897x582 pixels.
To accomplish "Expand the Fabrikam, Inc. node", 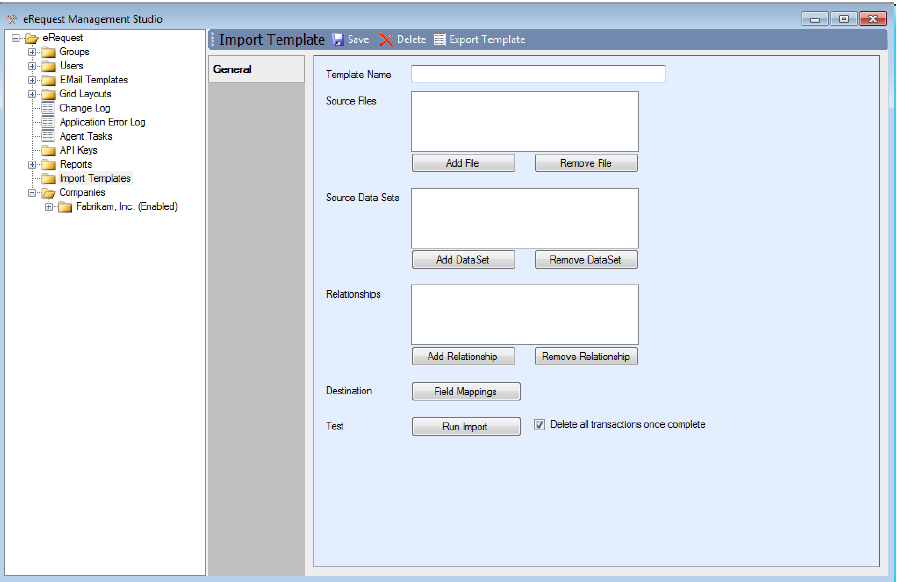I will point(49,207).
